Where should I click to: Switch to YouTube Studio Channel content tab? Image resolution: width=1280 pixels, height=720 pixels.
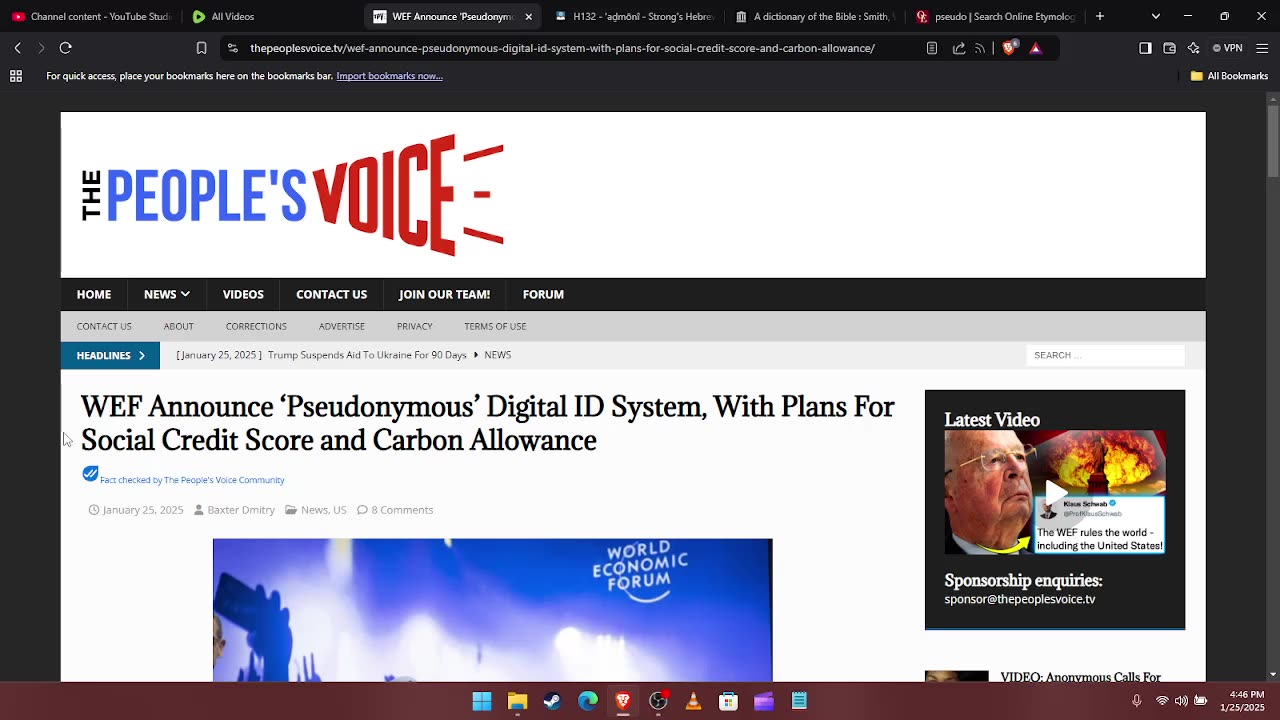pyautogui.click(x=92, y=16)
